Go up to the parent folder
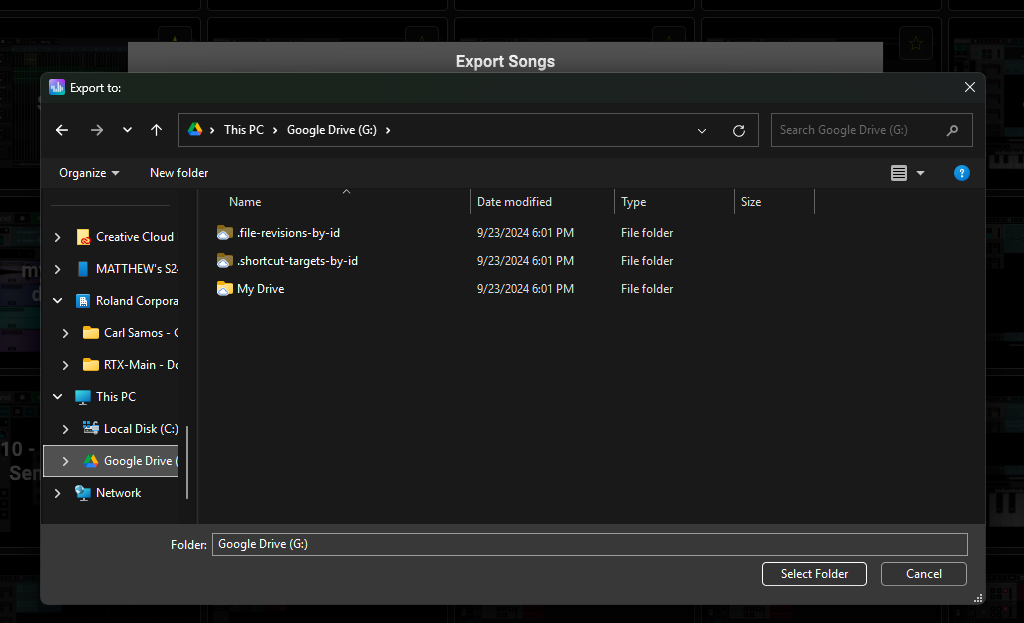The width and height of the screenshot is (1024, 623). [156, 129]
